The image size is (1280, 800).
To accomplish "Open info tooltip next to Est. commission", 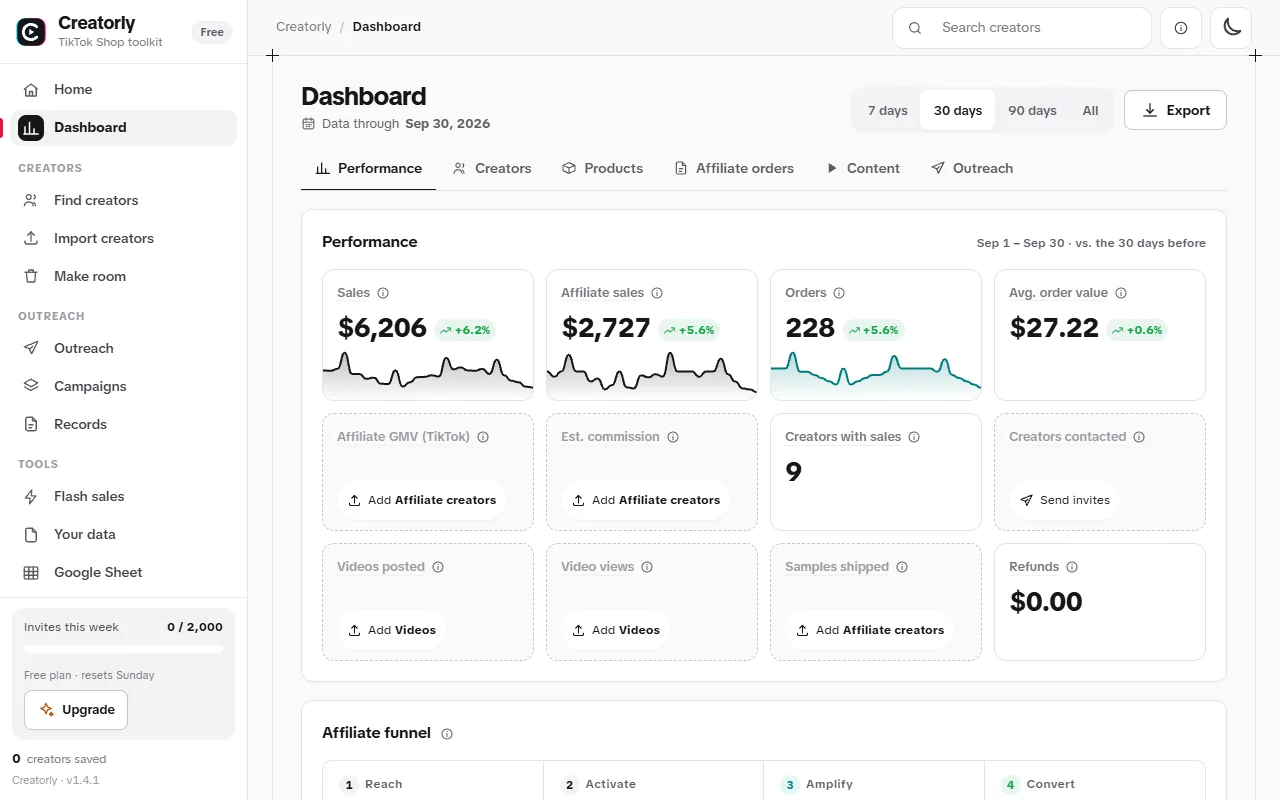I will (673, 437).
